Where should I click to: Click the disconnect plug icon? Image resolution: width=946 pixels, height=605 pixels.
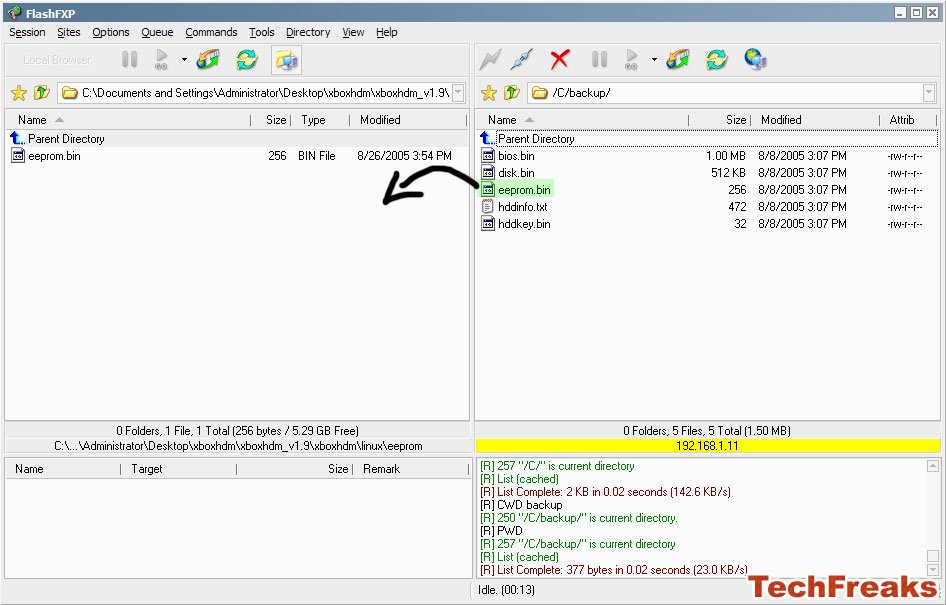coord(522,59)
